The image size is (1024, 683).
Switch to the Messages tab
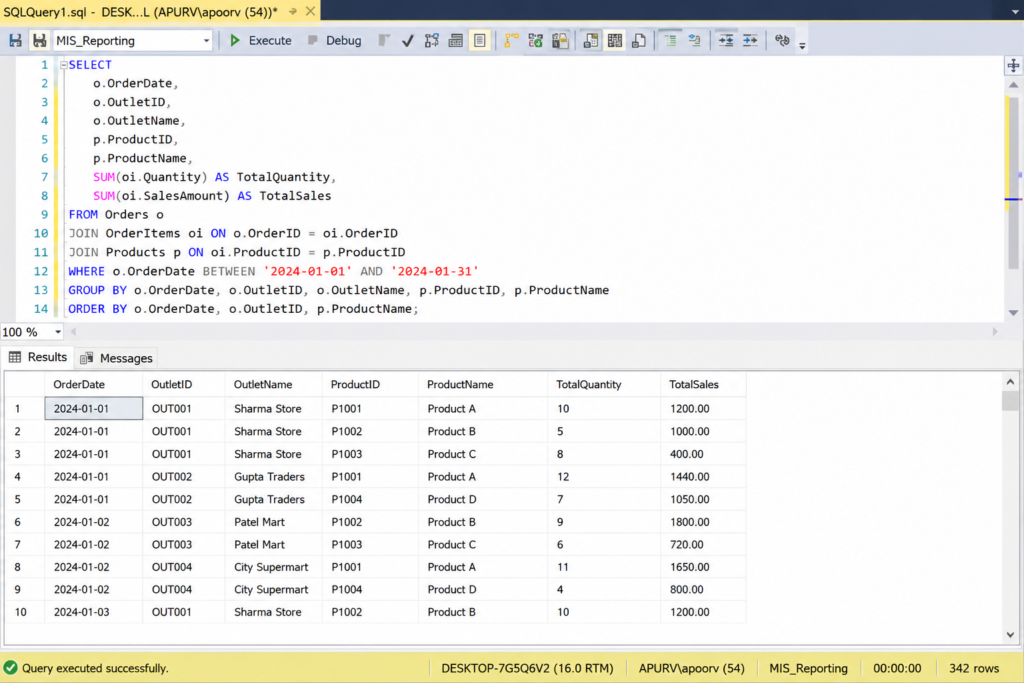(116, 358)
